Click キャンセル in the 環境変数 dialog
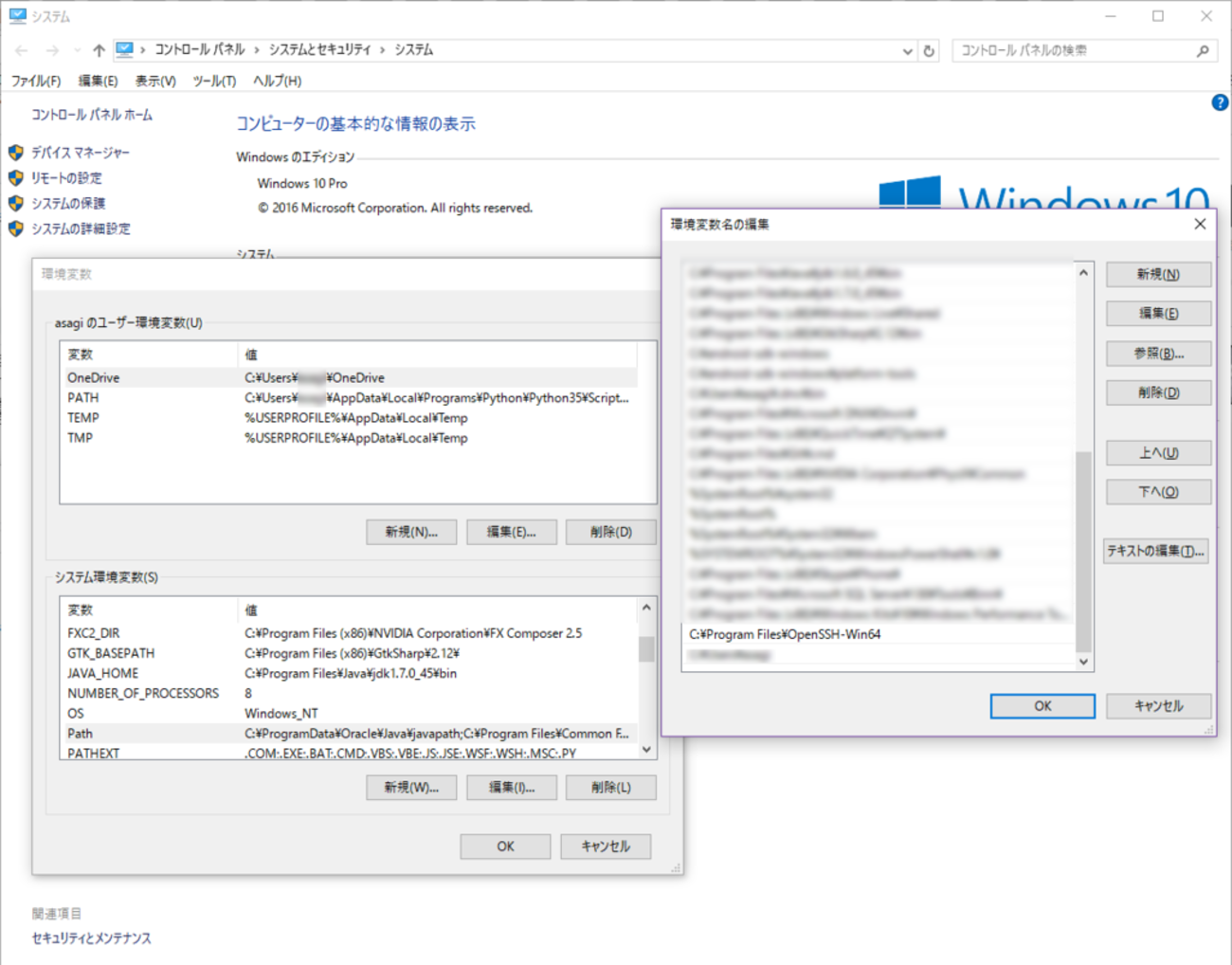1232x965 pixels. click(606, 847)
